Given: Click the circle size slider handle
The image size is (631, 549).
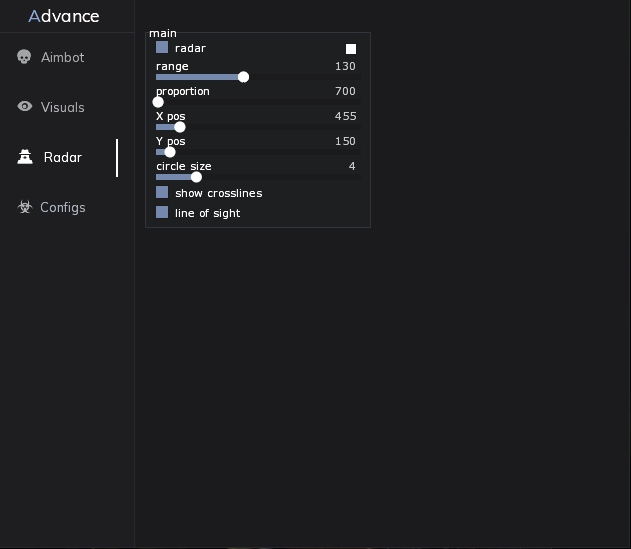Looking at the screenshot, I should [196, 177].
